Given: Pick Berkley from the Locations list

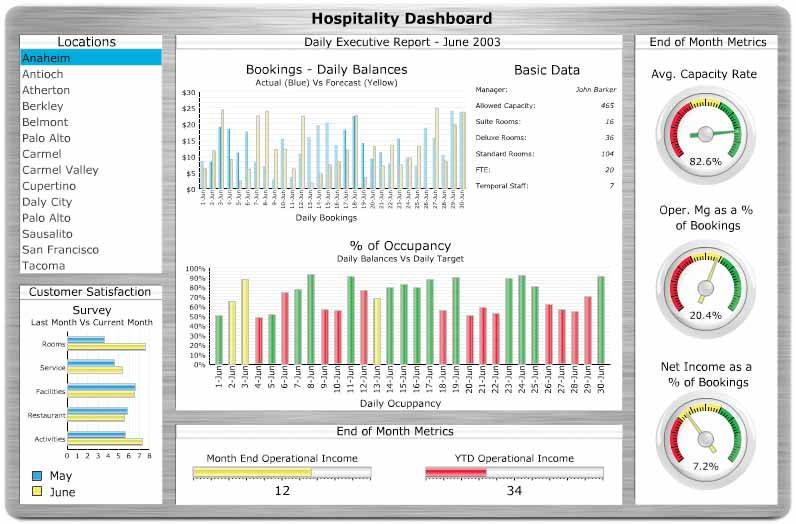Looking at the screenshot, I should 90,106.
